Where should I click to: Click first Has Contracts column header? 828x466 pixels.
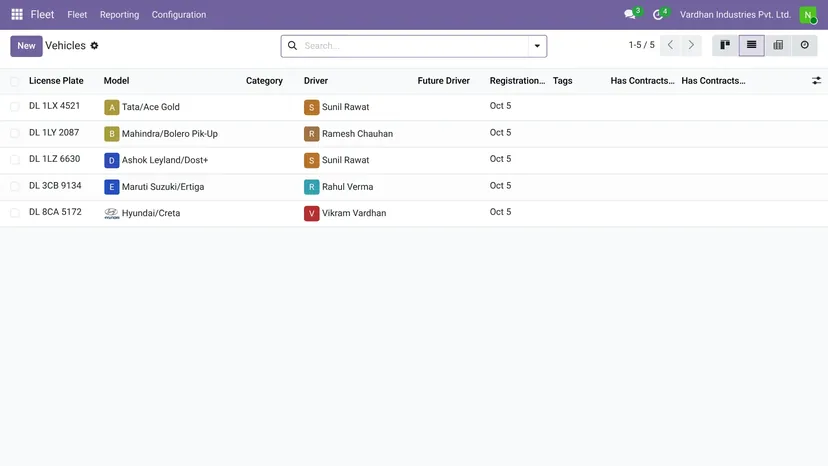click(x=643, y=81)
